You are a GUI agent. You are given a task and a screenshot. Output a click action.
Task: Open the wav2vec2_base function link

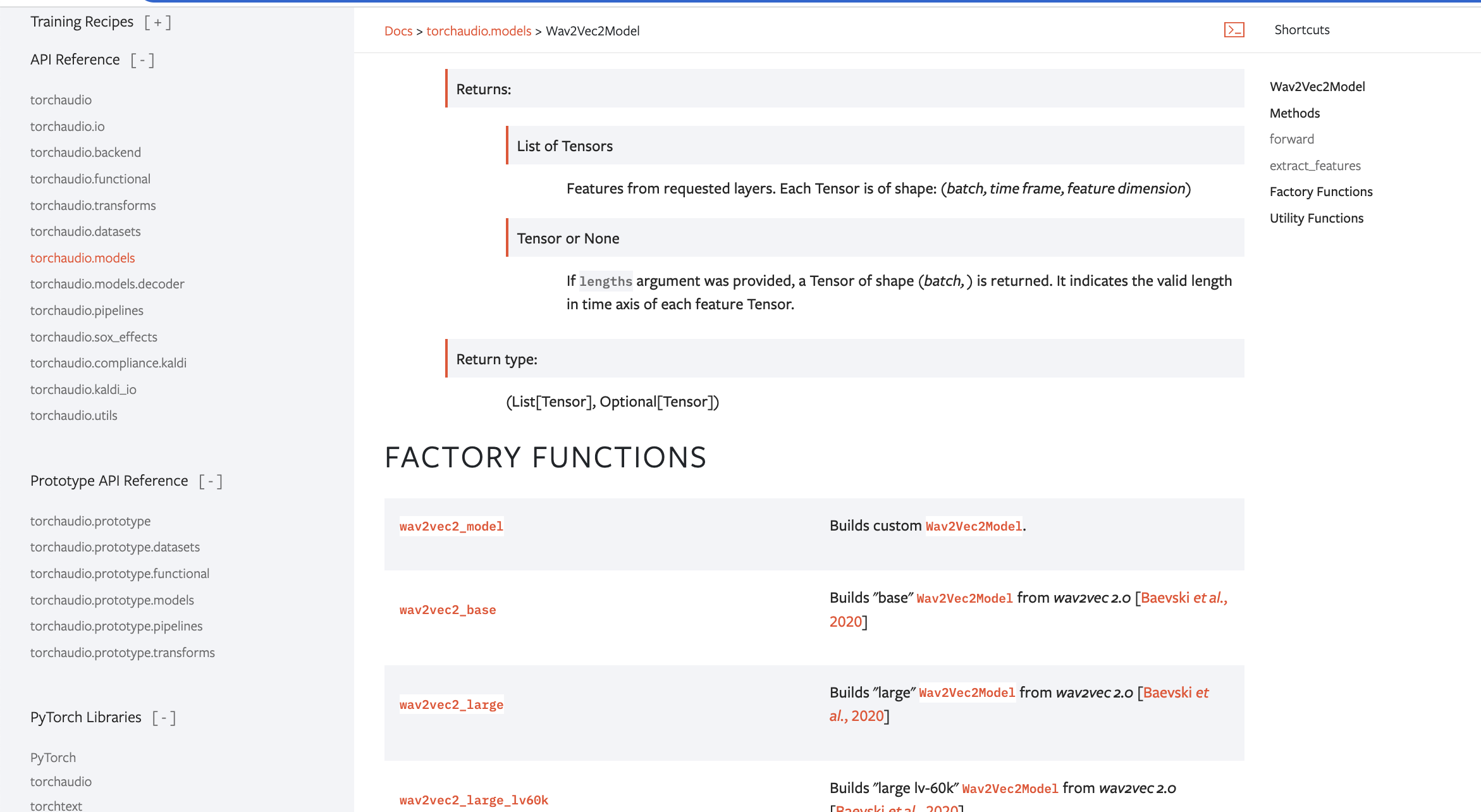click(447, 610)
